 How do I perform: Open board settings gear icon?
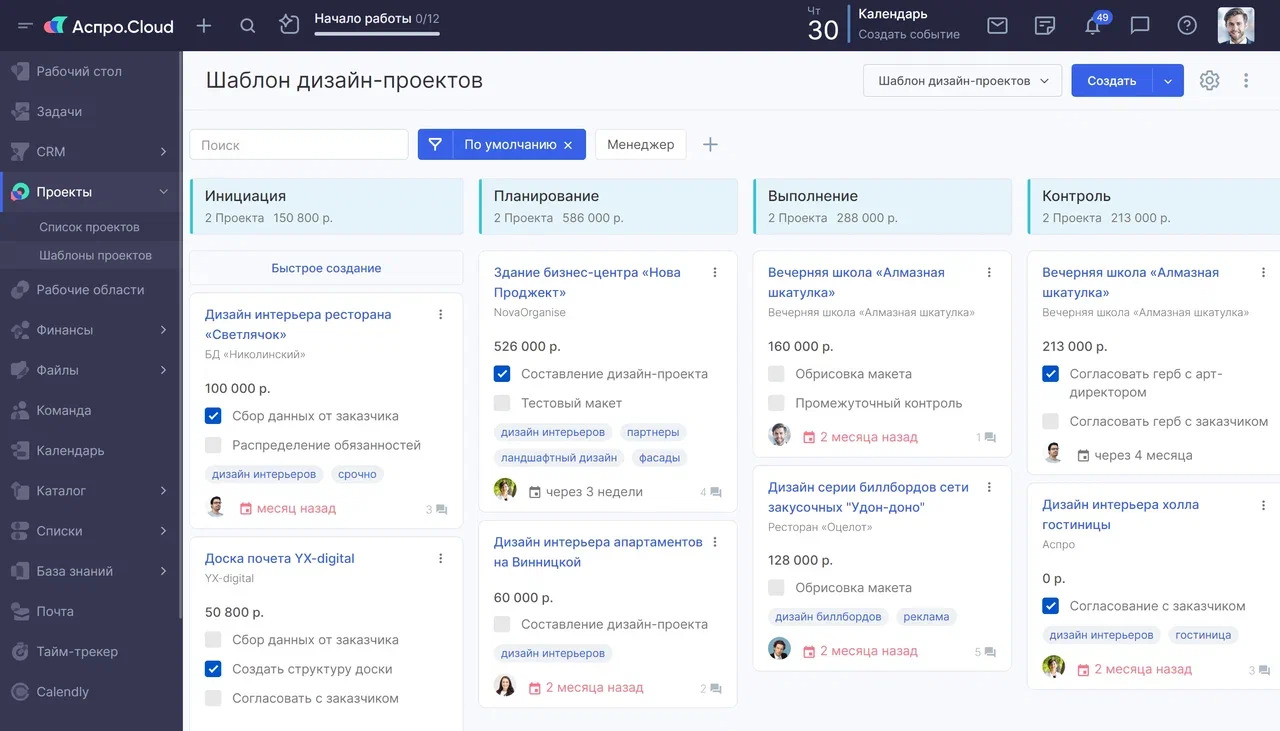point(1209,81)
